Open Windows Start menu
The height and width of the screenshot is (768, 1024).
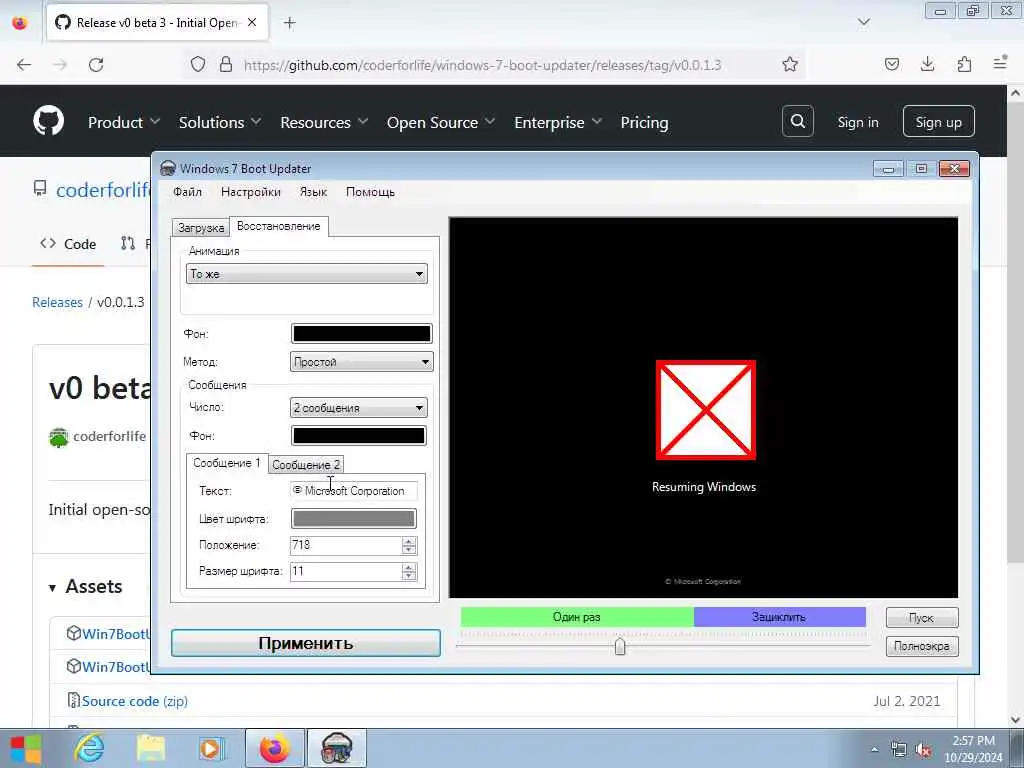pos(25,748)
